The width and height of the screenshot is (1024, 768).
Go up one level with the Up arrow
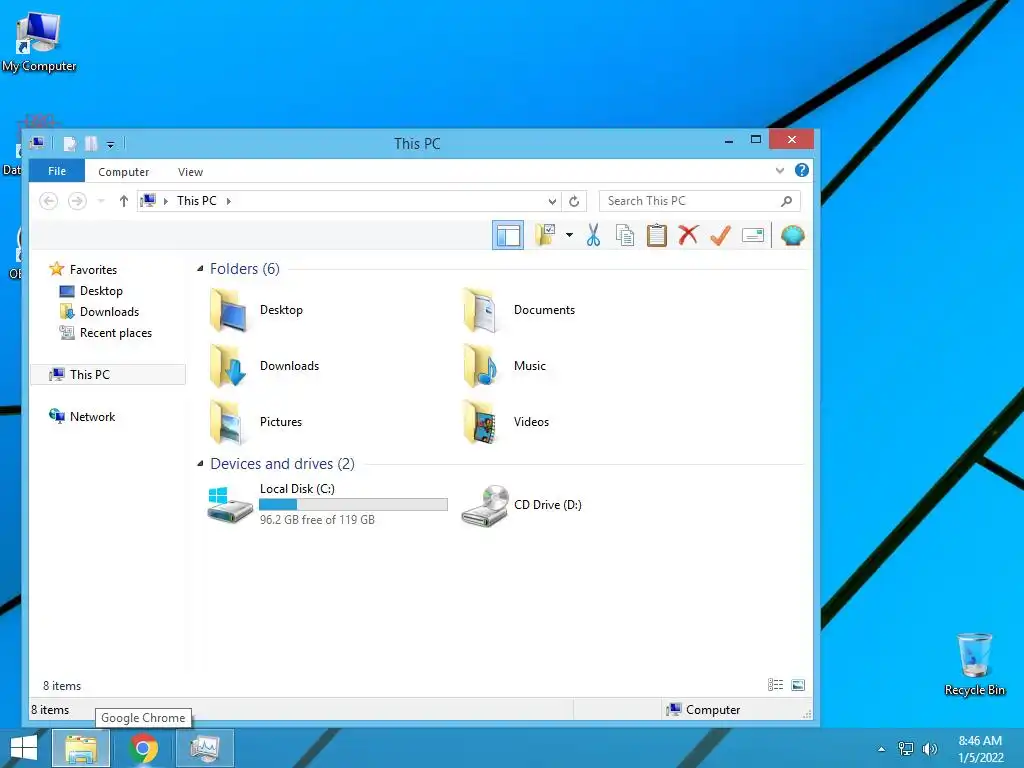point(123,200)
